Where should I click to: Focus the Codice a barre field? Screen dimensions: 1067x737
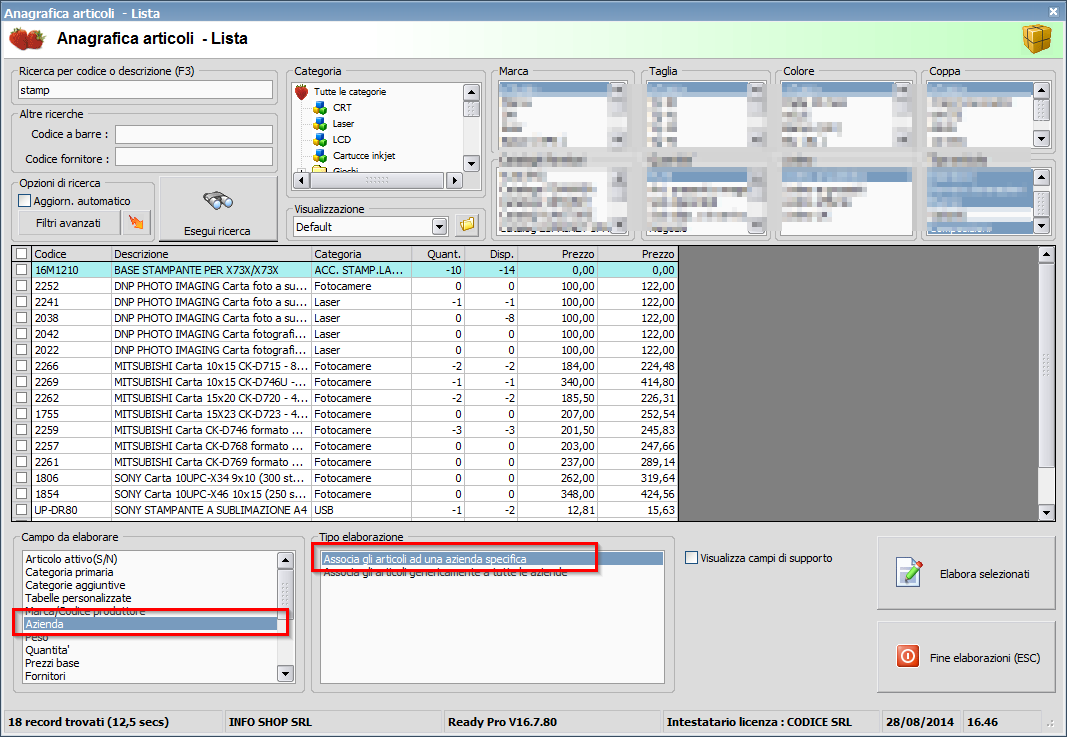coord(194,134)
